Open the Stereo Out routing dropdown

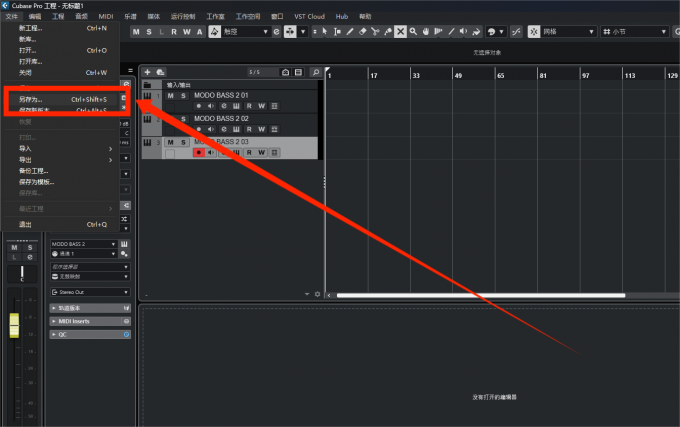pos(90,292)
